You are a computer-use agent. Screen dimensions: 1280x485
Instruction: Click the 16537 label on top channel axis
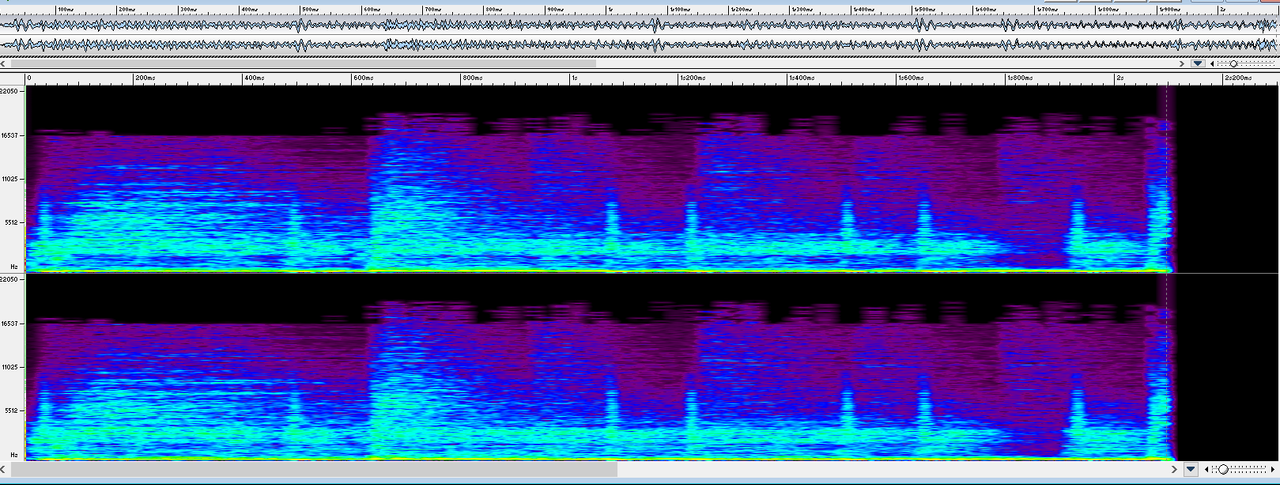click(x=9, y=134)
